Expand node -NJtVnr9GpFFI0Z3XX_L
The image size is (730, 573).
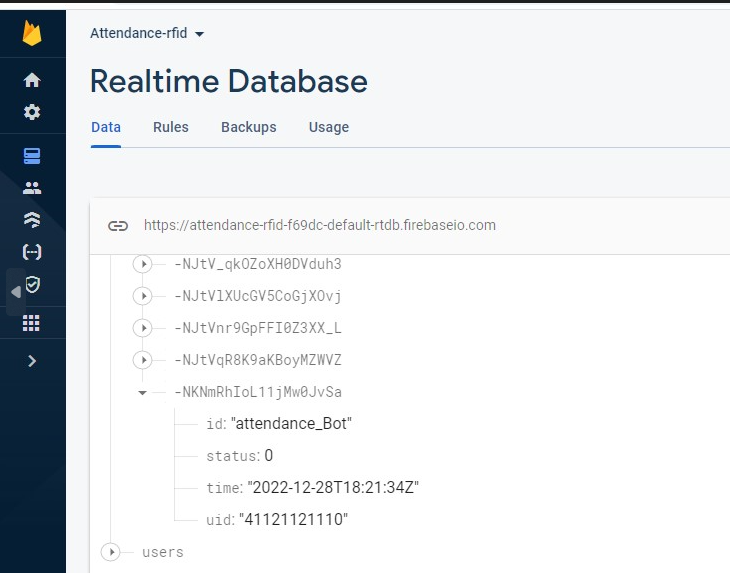[142, 328]
